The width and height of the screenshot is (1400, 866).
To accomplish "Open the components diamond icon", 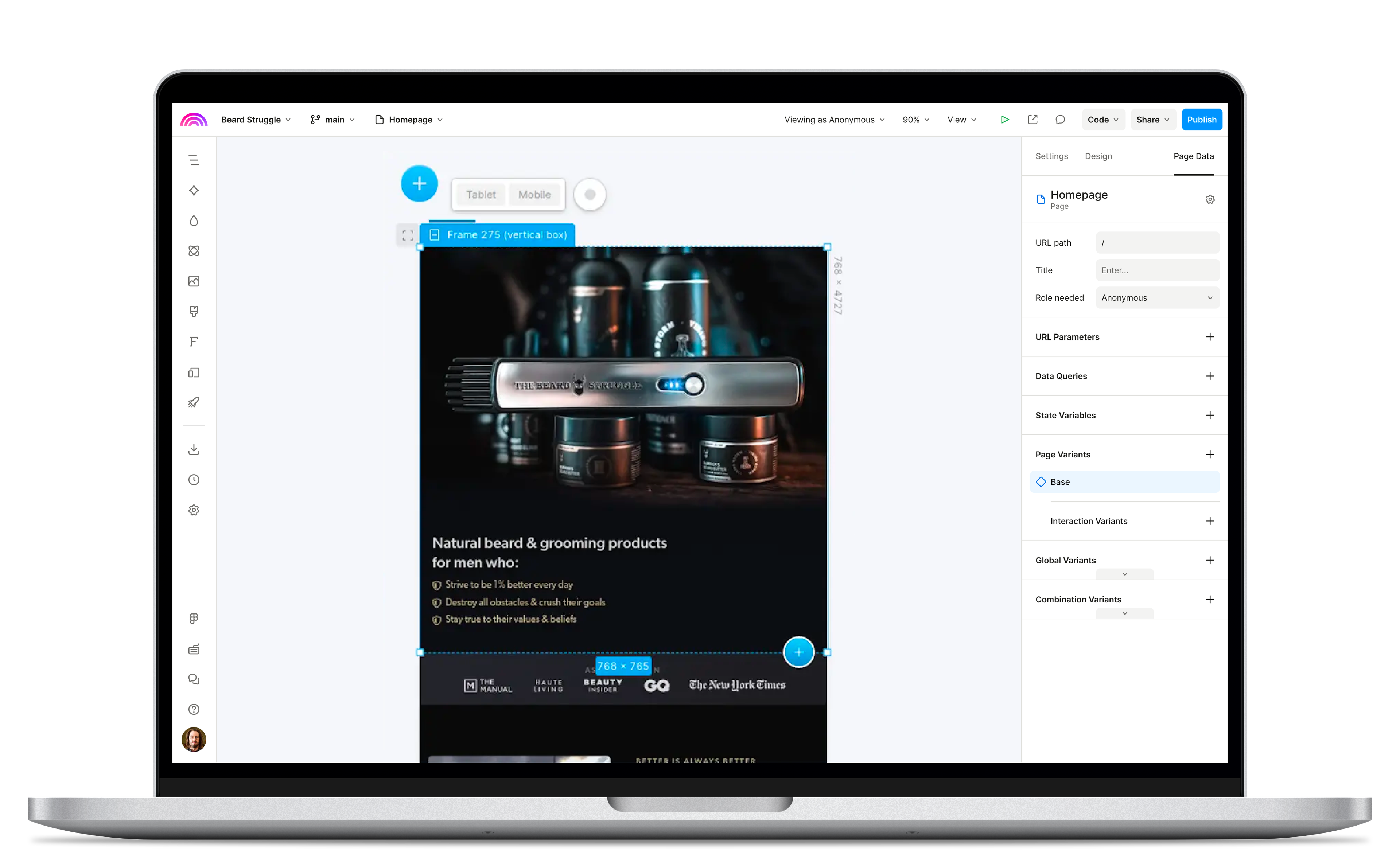I will [194, 190].
